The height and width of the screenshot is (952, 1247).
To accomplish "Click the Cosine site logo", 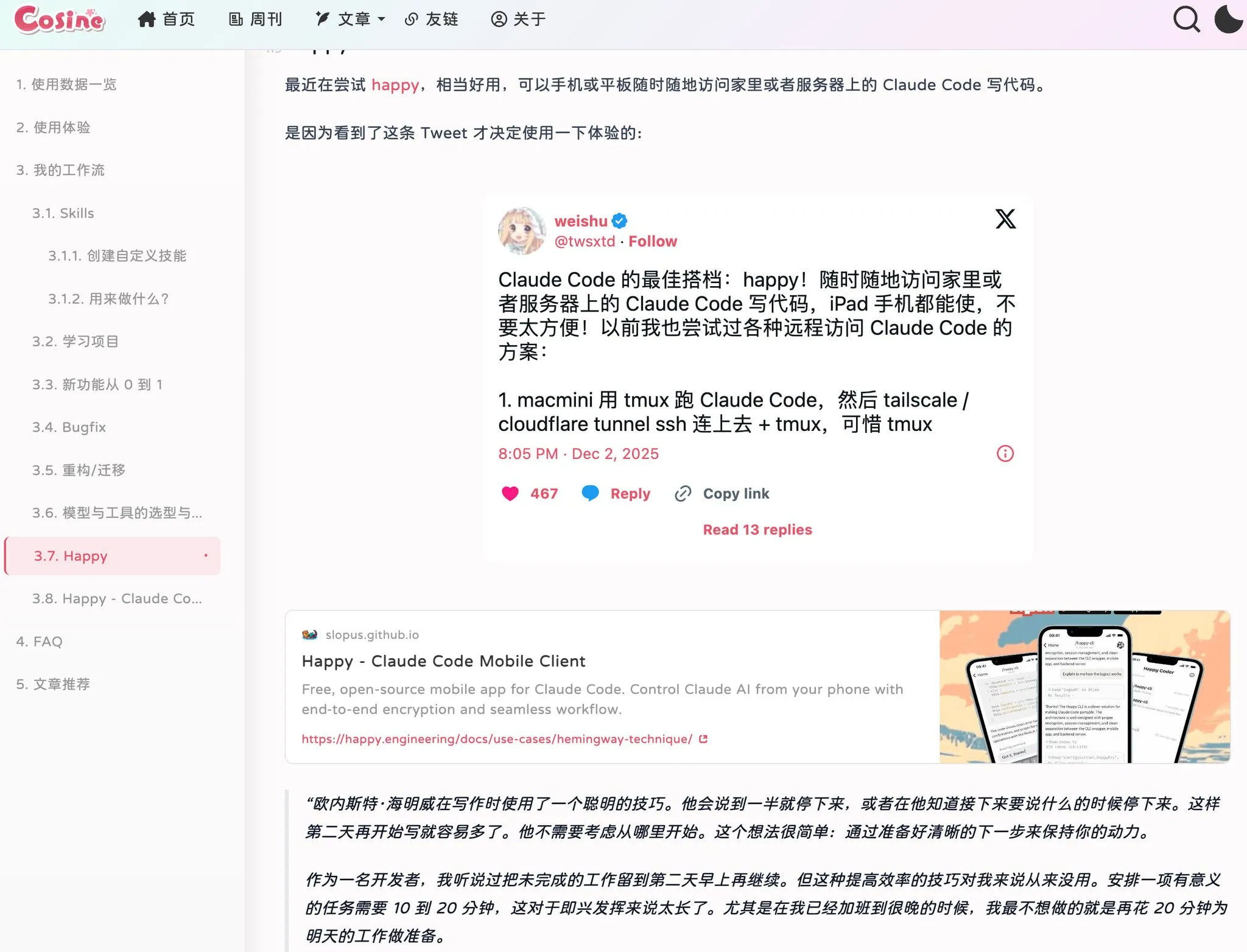I will 60,21.
